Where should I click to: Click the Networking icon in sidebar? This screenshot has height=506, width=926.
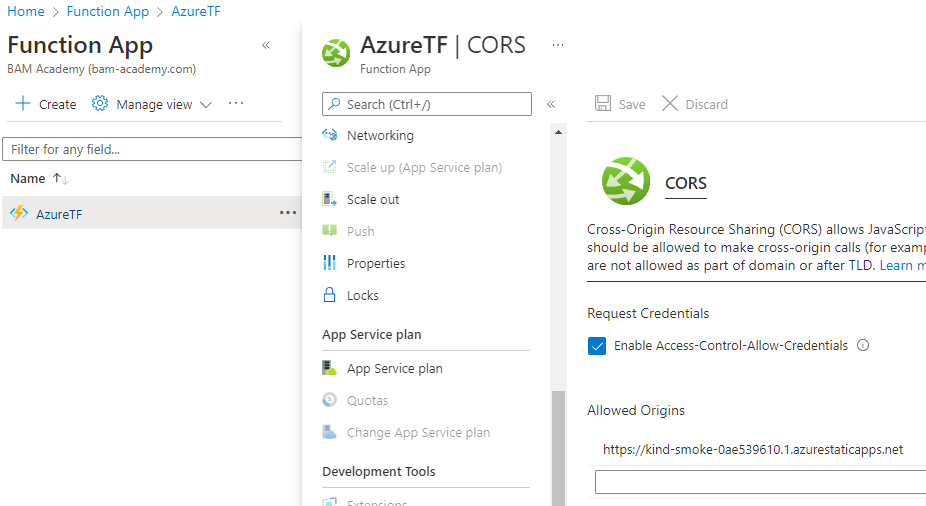tap(330, 135)
